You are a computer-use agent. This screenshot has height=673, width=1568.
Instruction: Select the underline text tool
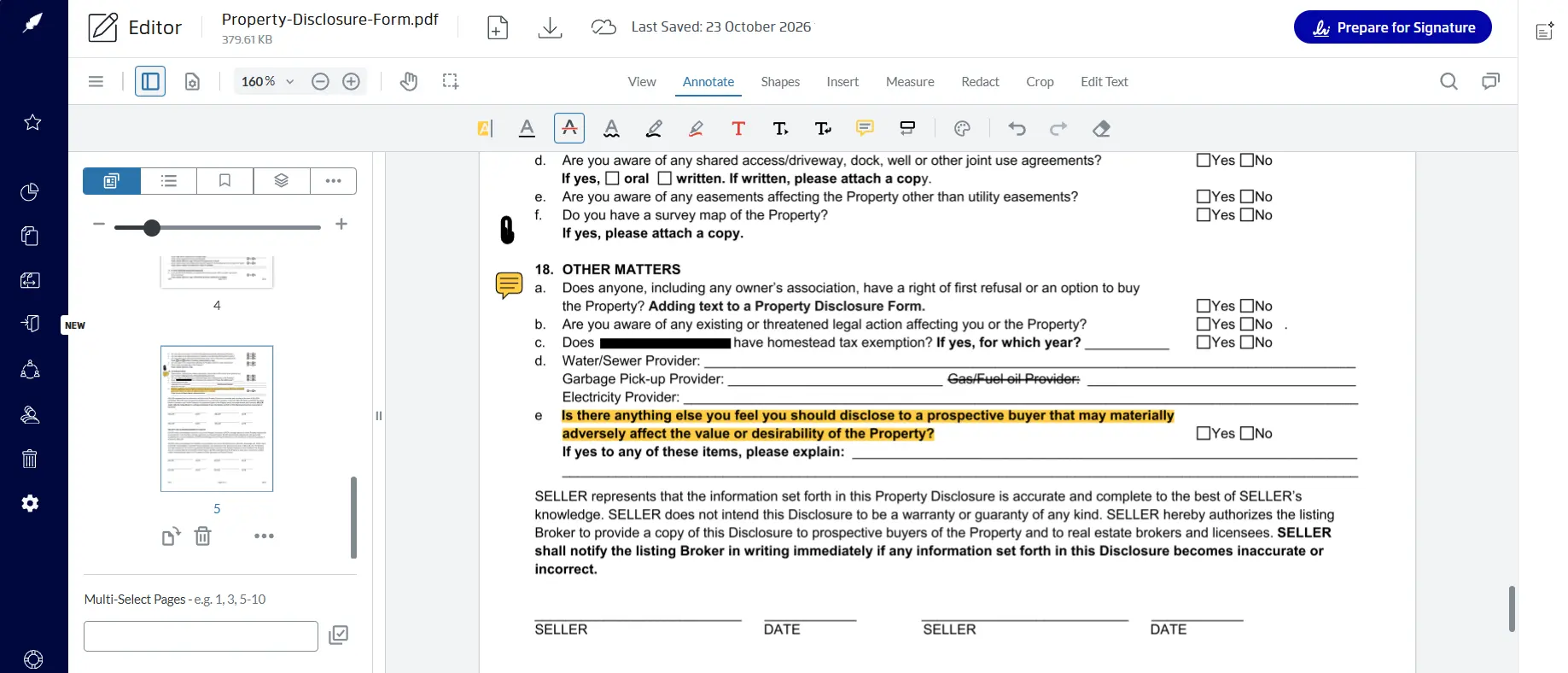click(x=528, y=129)
